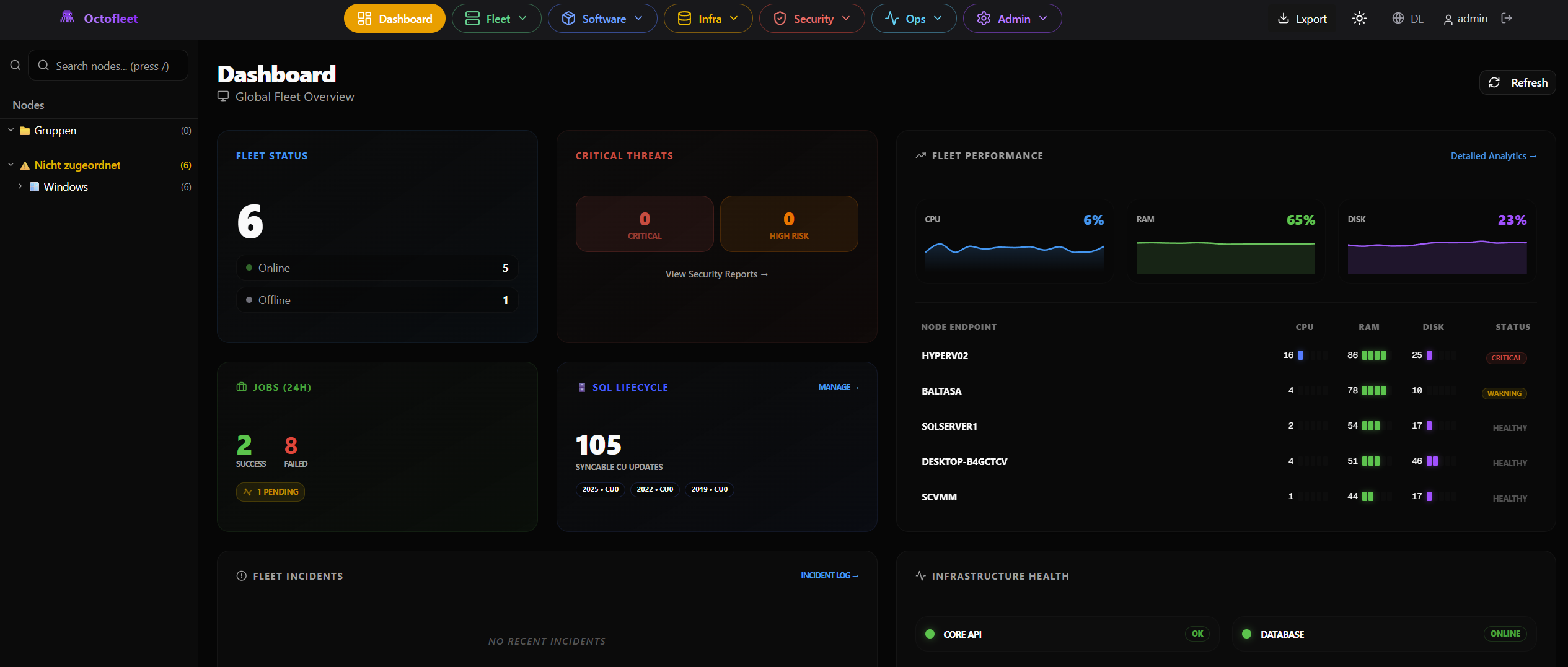Screen dimensions: 1568x667
Task: Click Detailed Analytics link
Action: (1494, 155)
